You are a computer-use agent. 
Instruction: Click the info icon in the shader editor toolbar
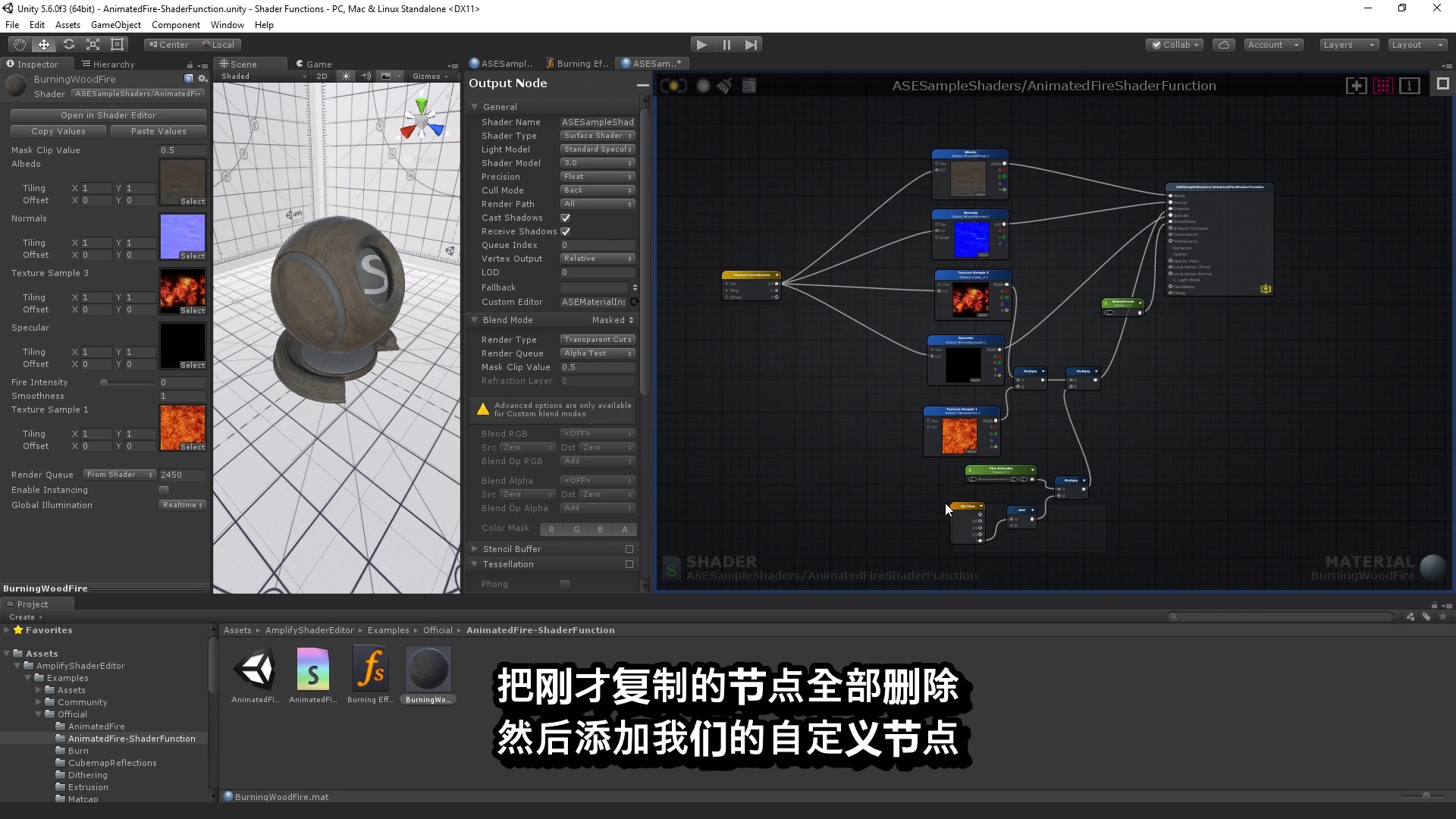coord(1410,86)
